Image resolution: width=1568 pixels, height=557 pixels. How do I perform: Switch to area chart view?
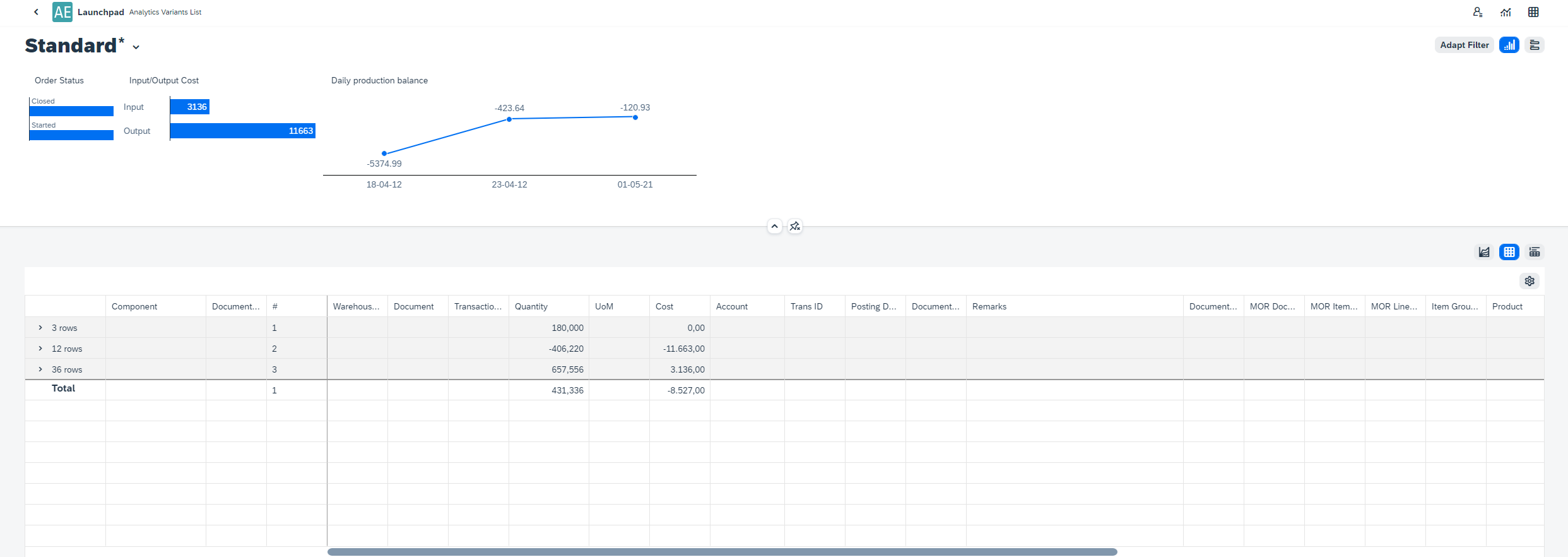[1484, 252]
